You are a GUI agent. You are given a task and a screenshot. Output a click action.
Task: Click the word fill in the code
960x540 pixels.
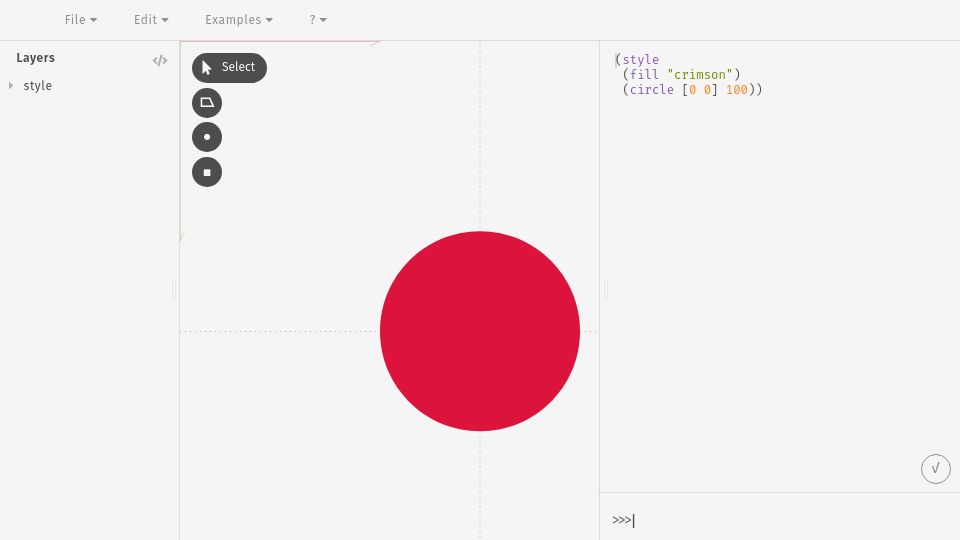tap(645, 75)
